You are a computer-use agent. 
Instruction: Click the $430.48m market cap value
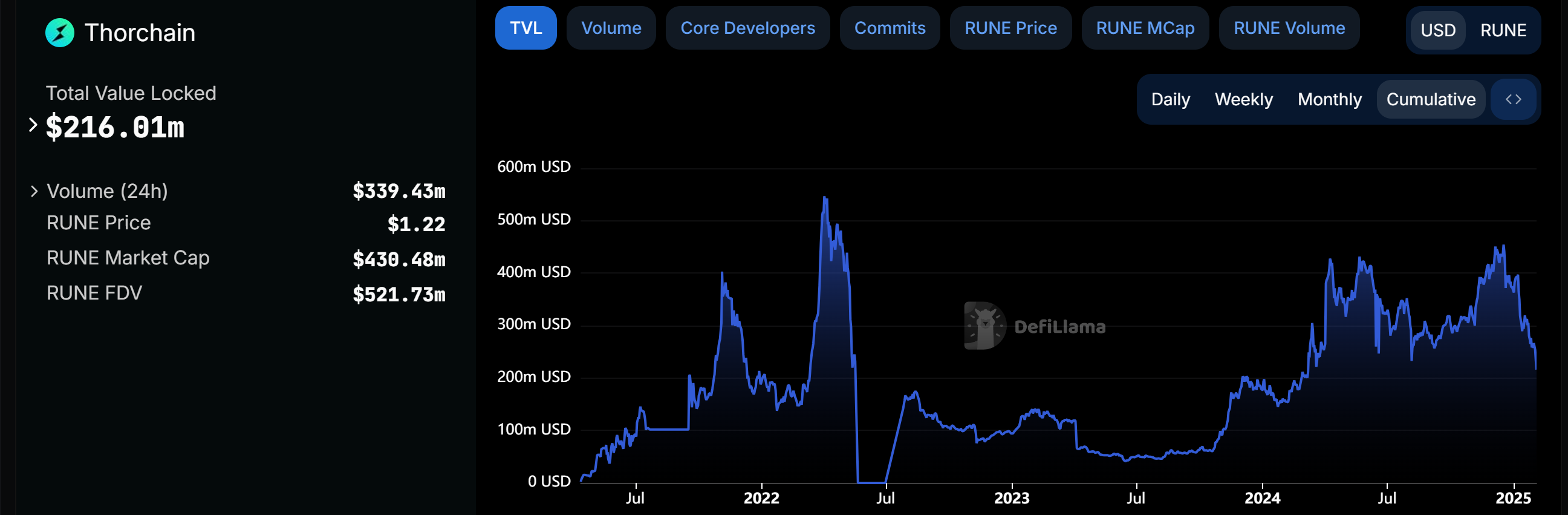399,260
